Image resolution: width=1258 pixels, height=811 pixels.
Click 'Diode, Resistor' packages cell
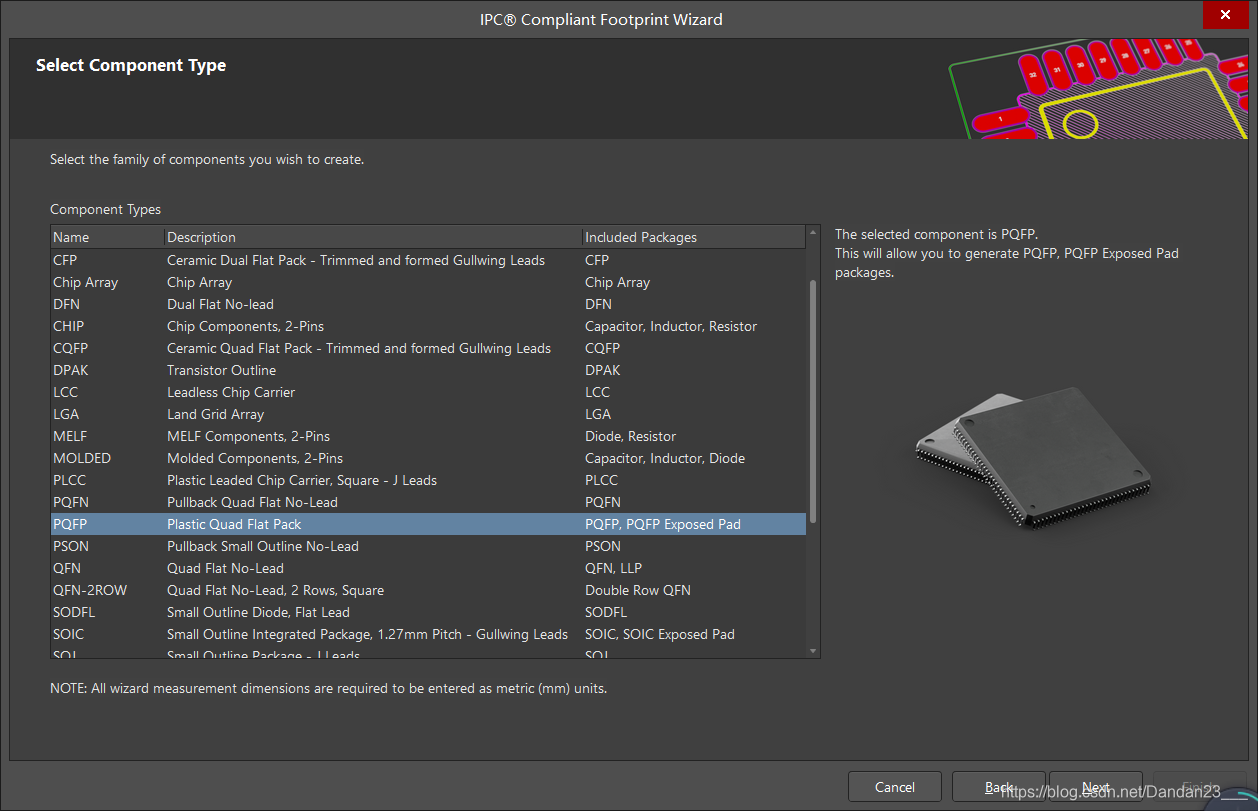[630, 436]
